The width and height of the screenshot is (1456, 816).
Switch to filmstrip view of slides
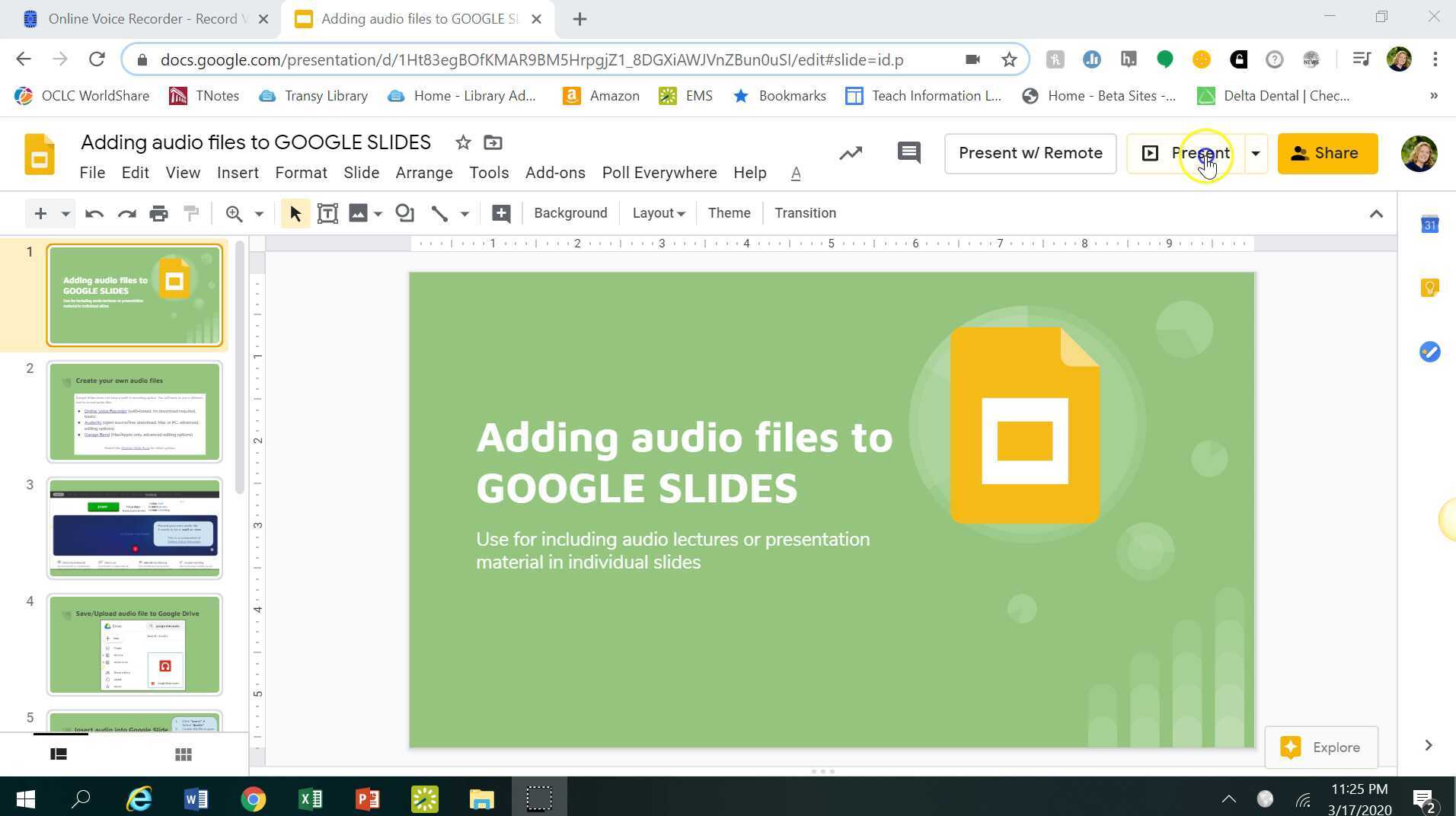click(x=59, y=754)
